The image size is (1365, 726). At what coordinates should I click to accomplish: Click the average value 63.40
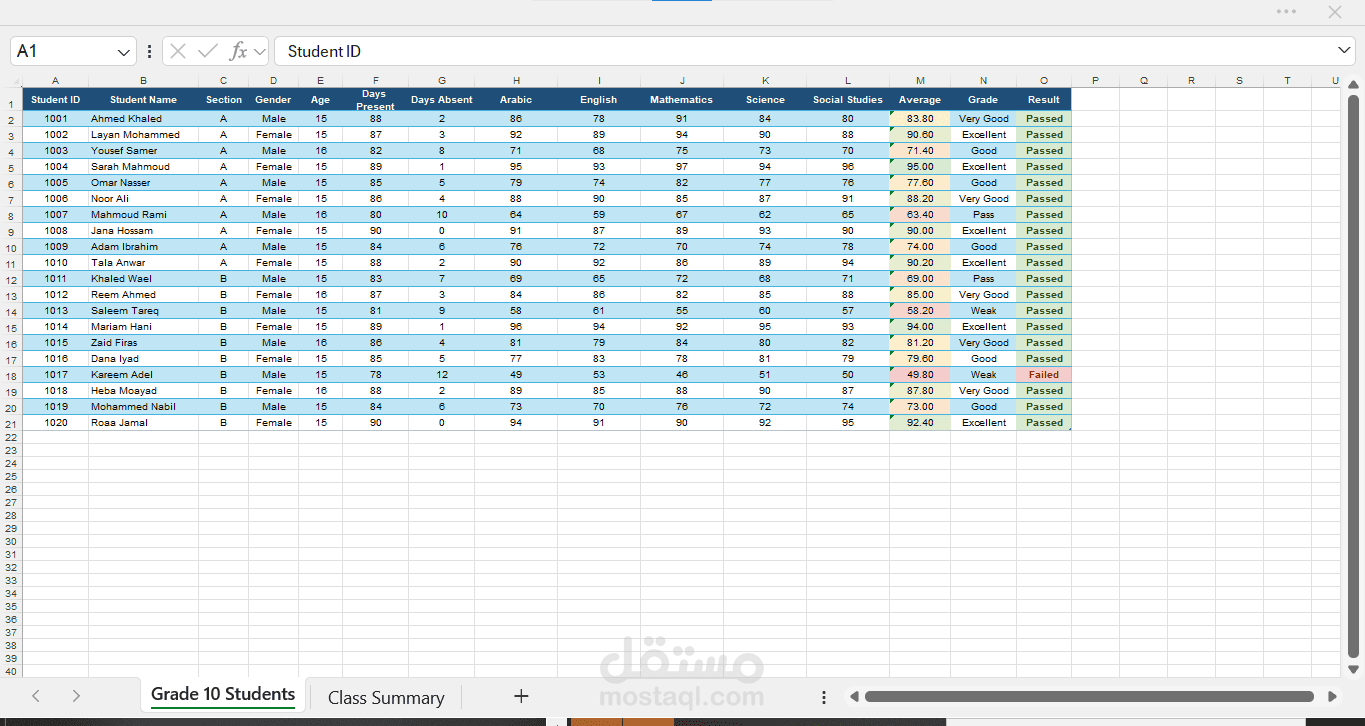pyautogui.click(x=920, y=215)
